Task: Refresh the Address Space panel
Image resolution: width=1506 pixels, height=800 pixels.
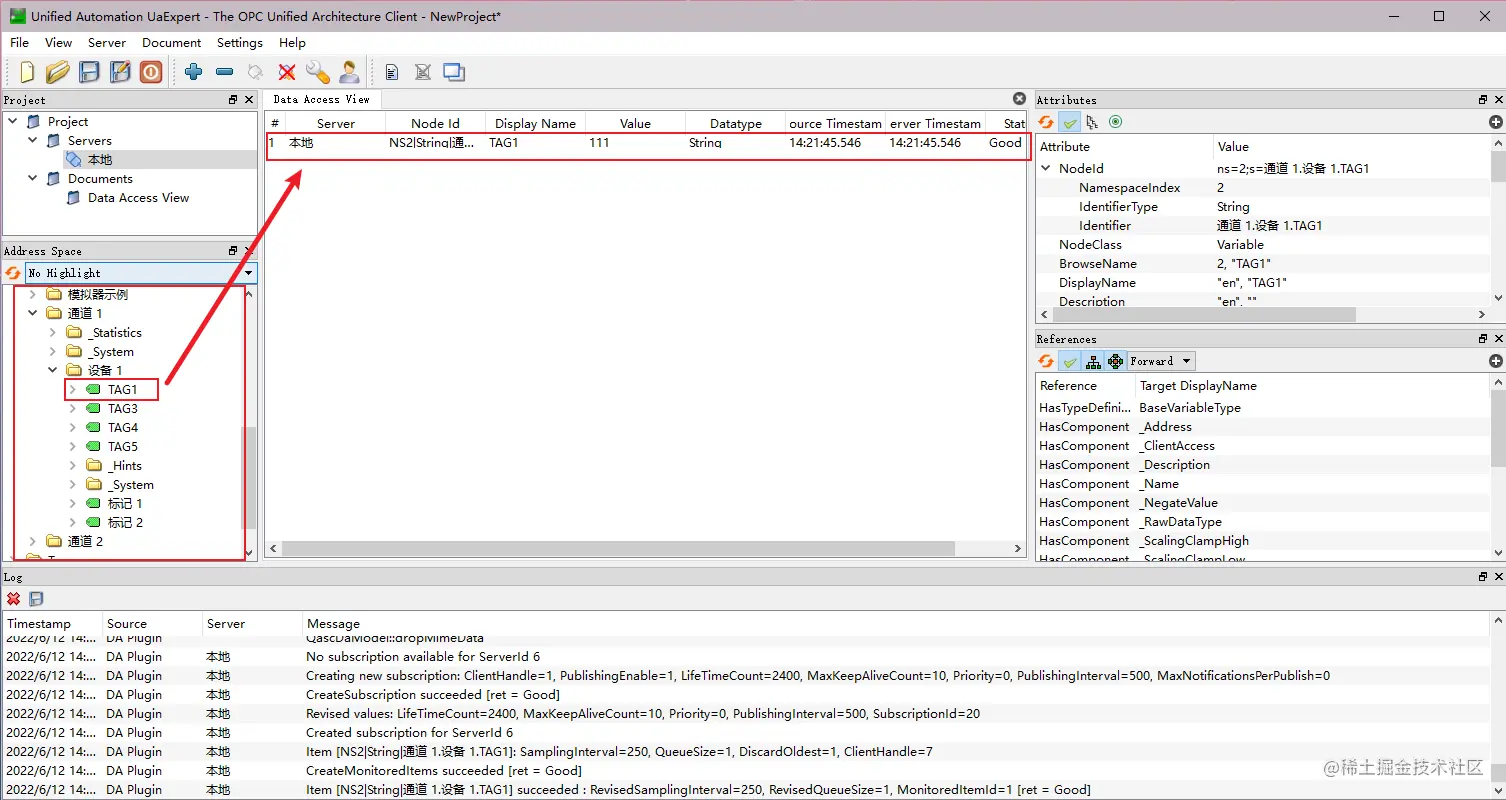Action: [13, 273]
